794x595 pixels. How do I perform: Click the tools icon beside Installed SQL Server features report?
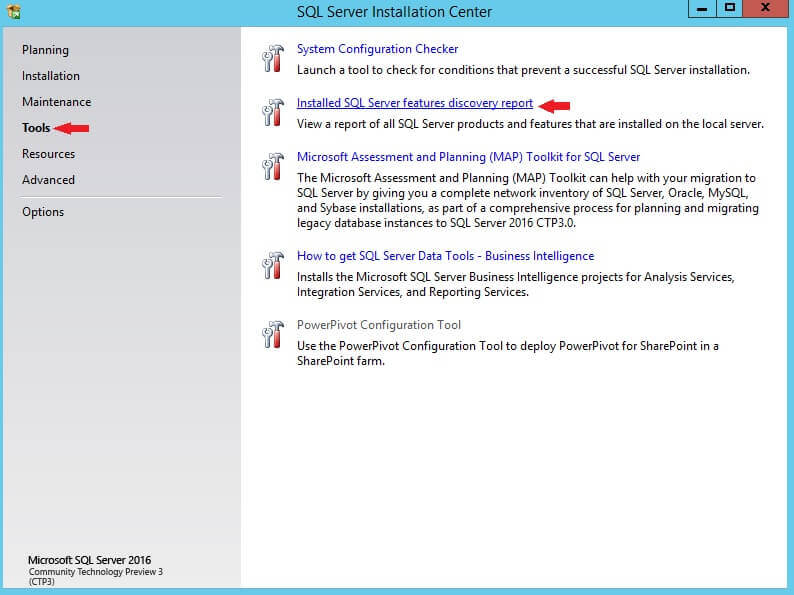coord(273,112)
